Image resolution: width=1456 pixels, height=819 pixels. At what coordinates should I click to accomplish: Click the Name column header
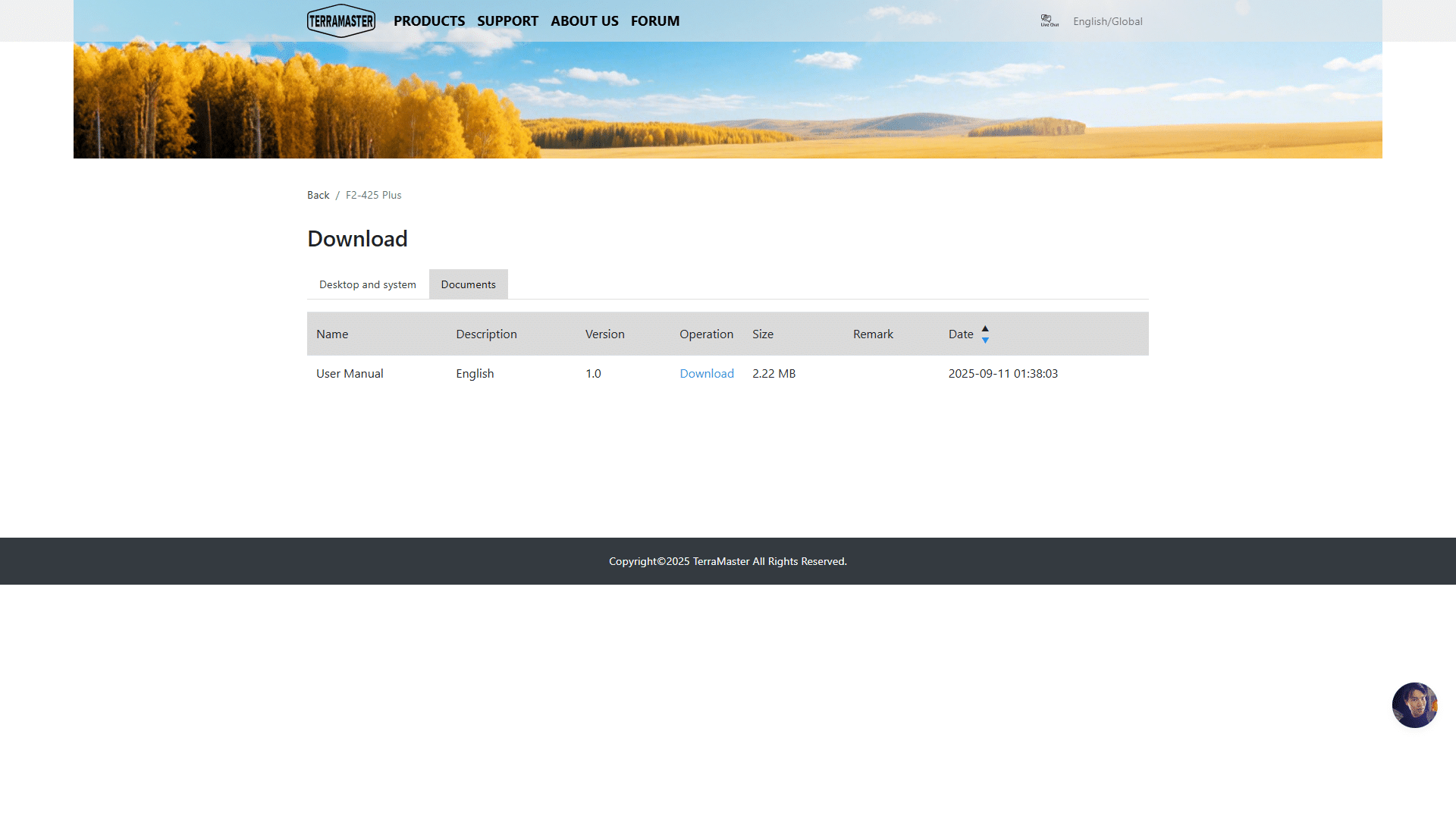(x=331, y=334)
